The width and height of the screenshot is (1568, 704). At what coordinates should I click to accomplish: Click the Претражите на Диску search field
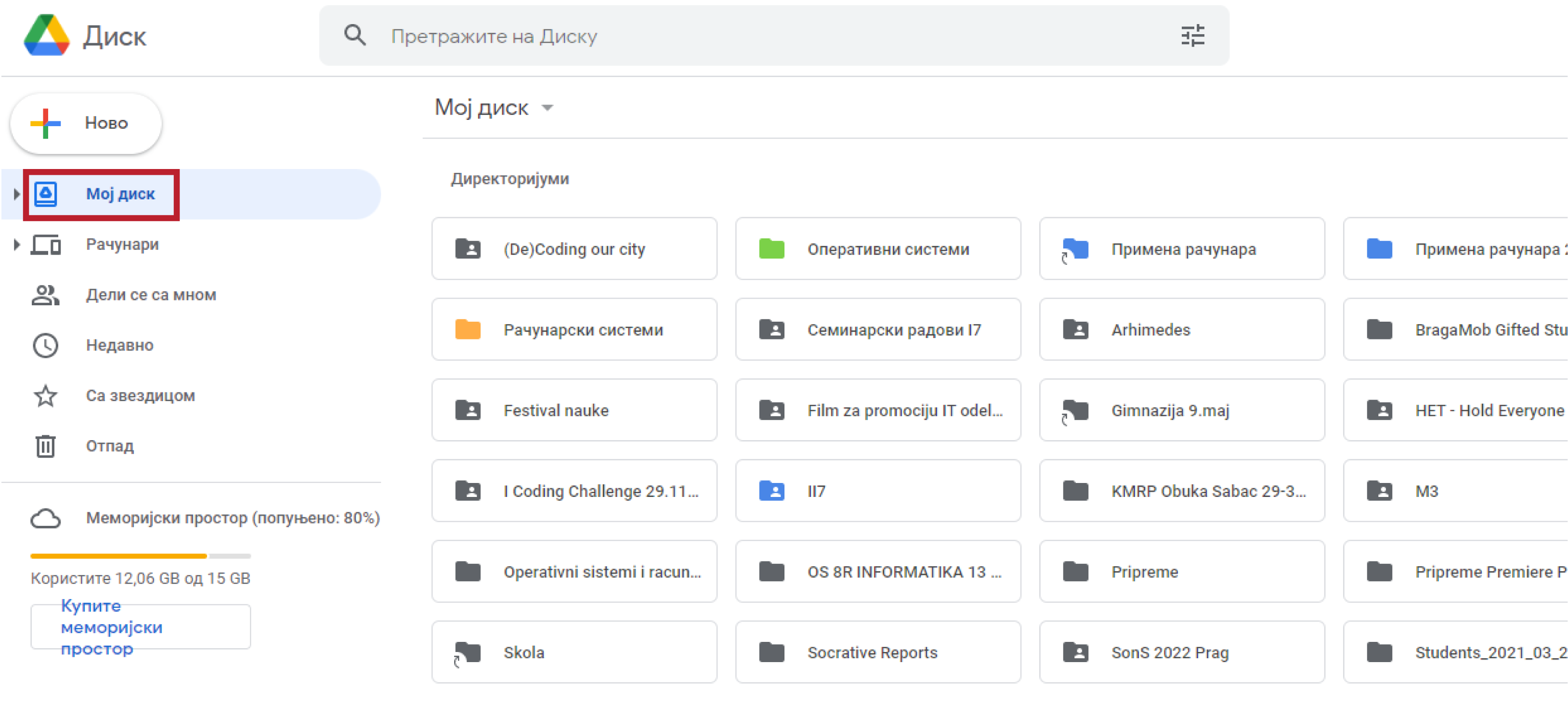tap(731, 37)
